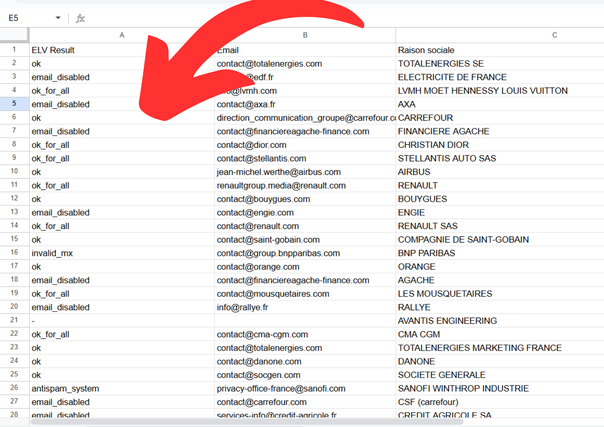Select the 'ELV Result' header cell

pyautogui.click(x=122, y=50)
